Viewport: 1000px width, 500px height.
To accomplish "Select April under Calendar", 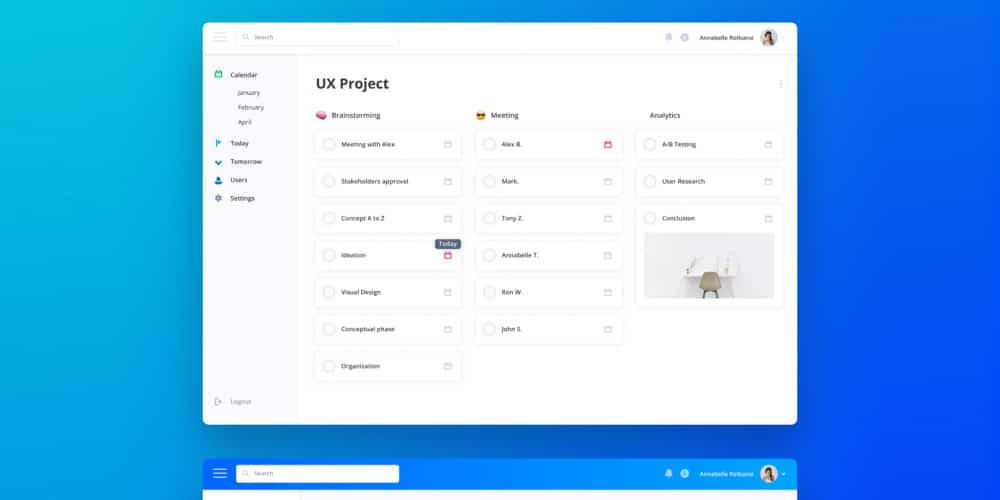I will [x=245, y=122].
